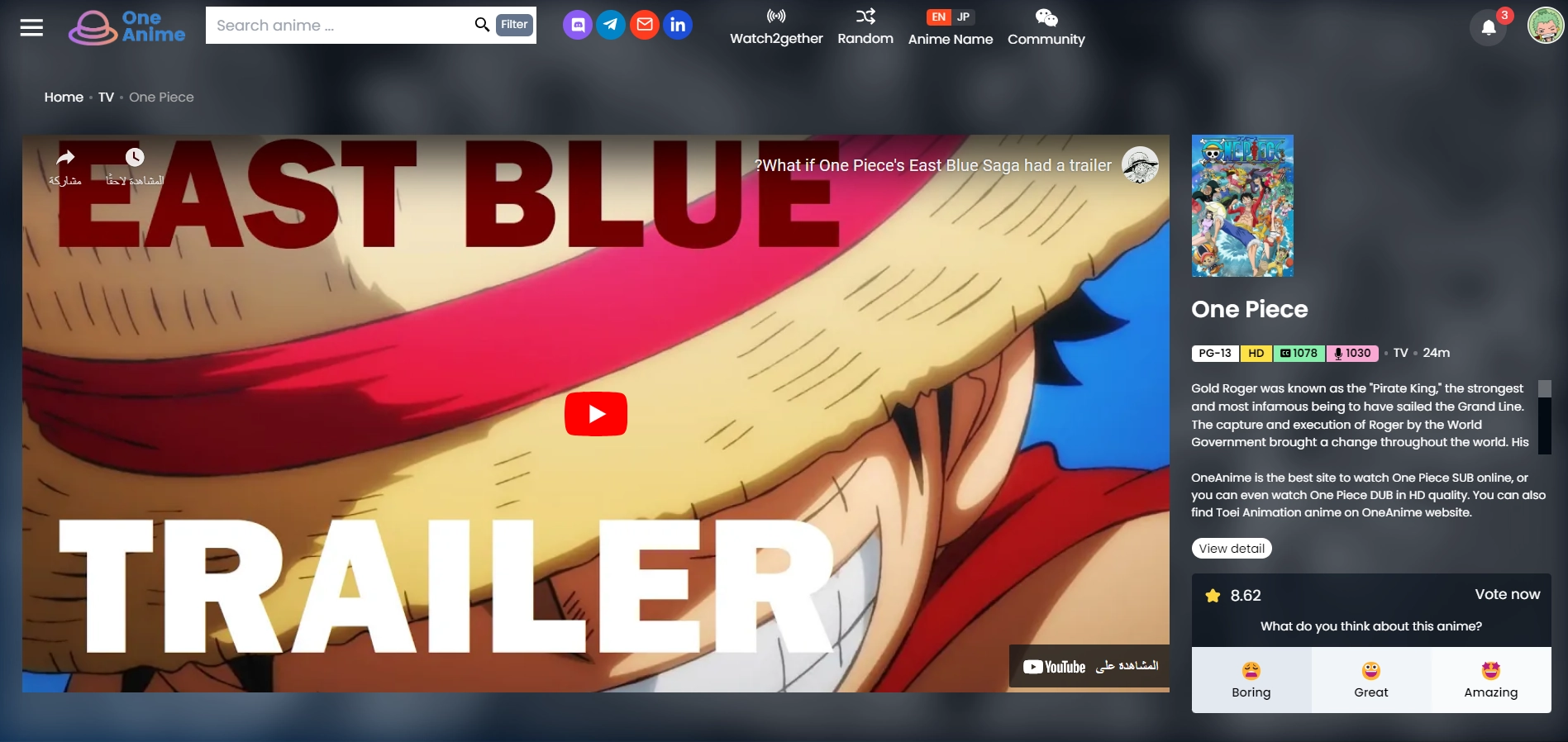Viewport: 1568px width, 742px height.
Task: Play the YouTube trailer video
Action: point(595,413)
